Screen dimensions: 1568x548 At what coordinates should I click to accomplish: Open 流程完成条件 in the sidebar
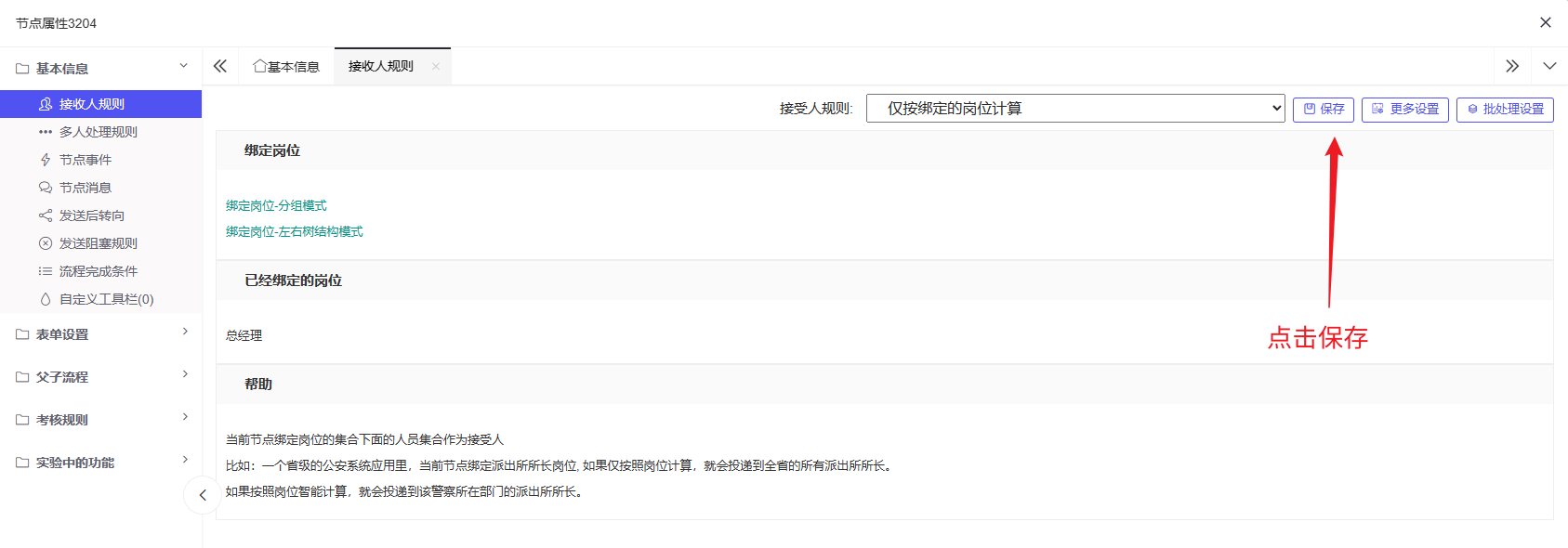point(100,271)
